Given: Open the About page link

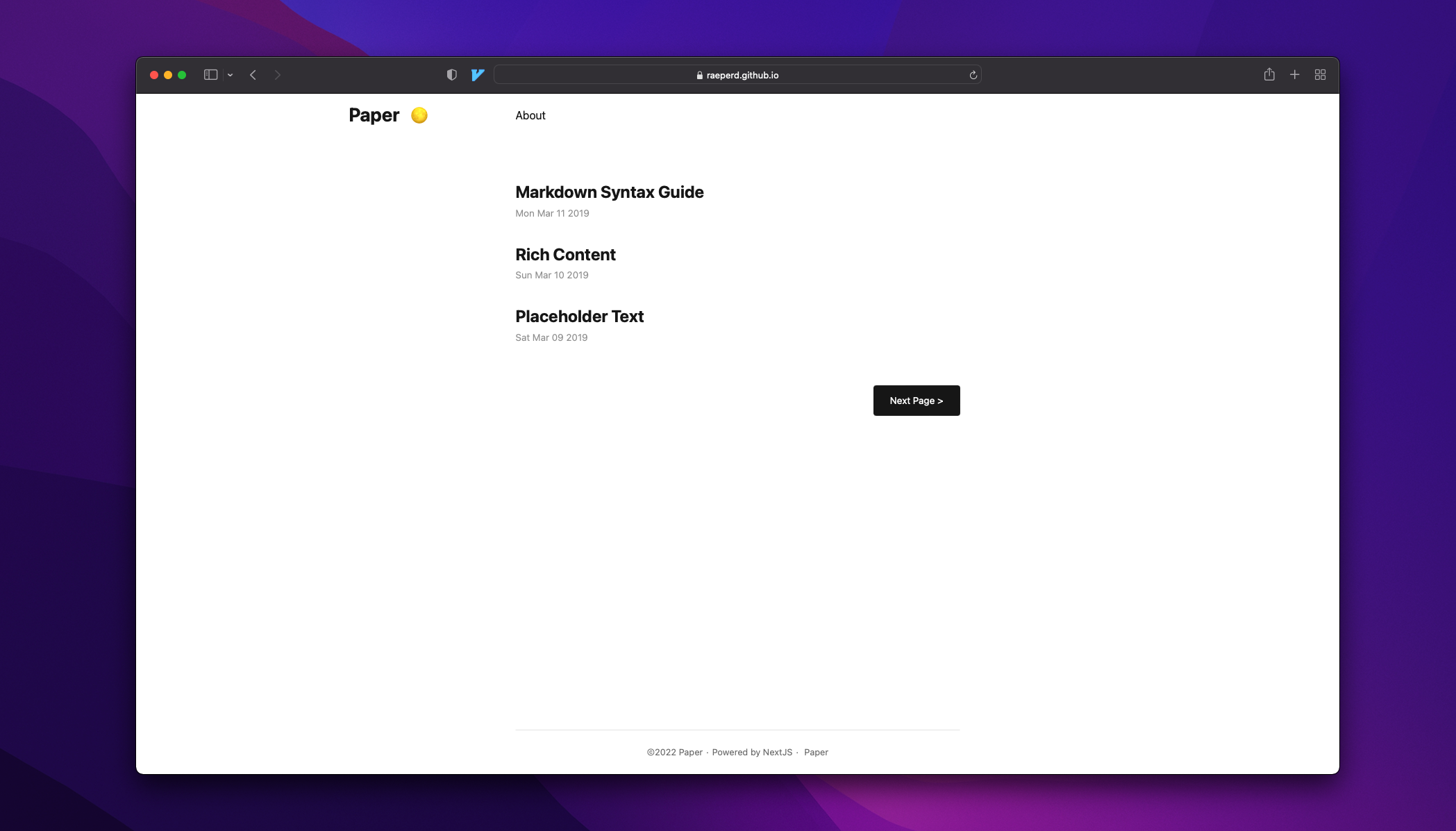Looking at the screenshot, I should [x=530, y=115].
